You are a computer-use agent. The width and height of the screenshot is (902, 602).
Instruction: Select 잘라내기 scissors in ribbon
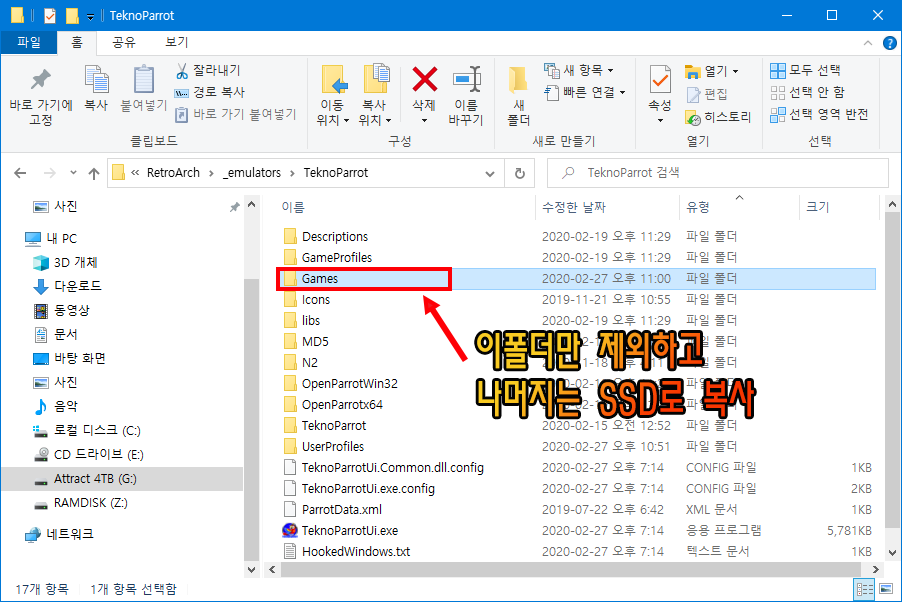coord(208,70)
